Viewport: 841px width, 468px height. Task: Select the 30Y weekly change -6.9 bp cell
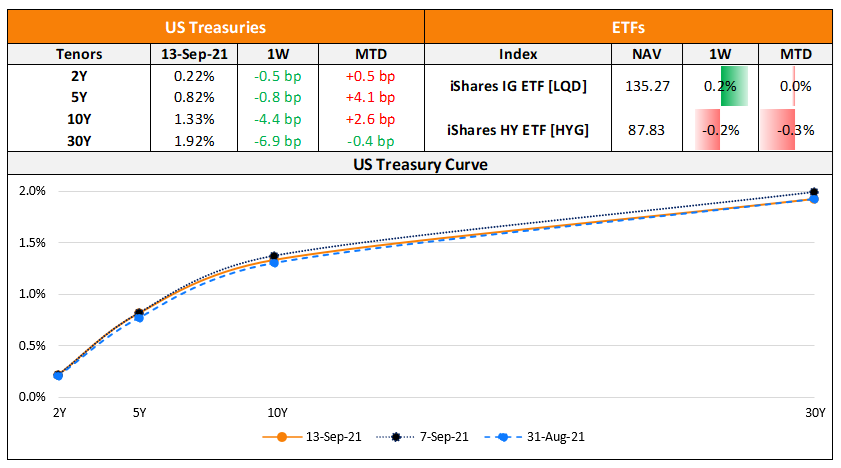[x=275, y=141]
